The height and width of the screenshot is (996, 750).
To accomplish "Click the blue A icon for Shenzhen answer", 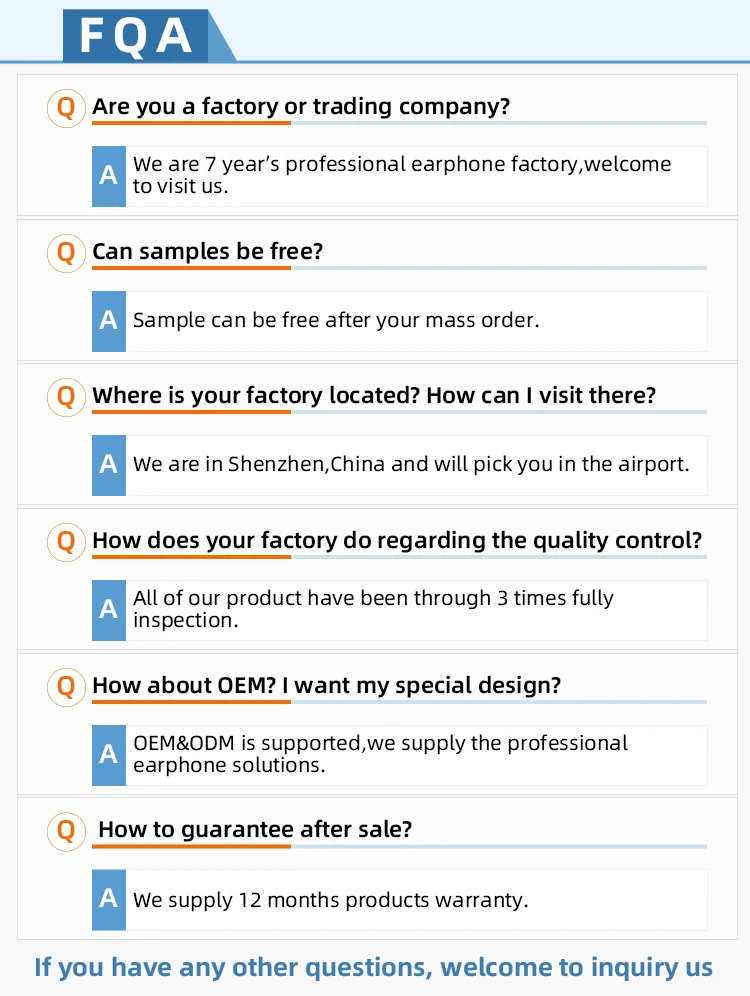I will click(x=109, y=465).
